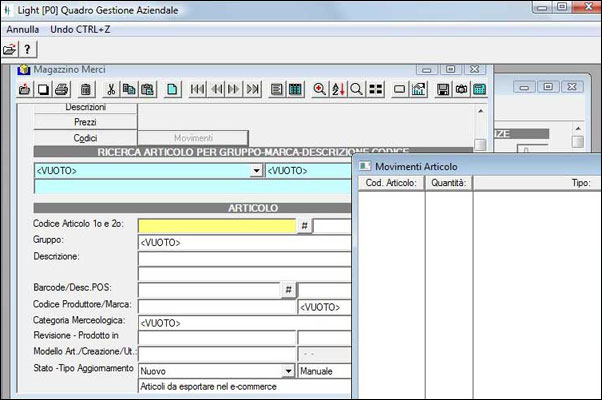Open the Undo CTRL+Z menu
Screen dimensions: 602x400
[81, 29]
